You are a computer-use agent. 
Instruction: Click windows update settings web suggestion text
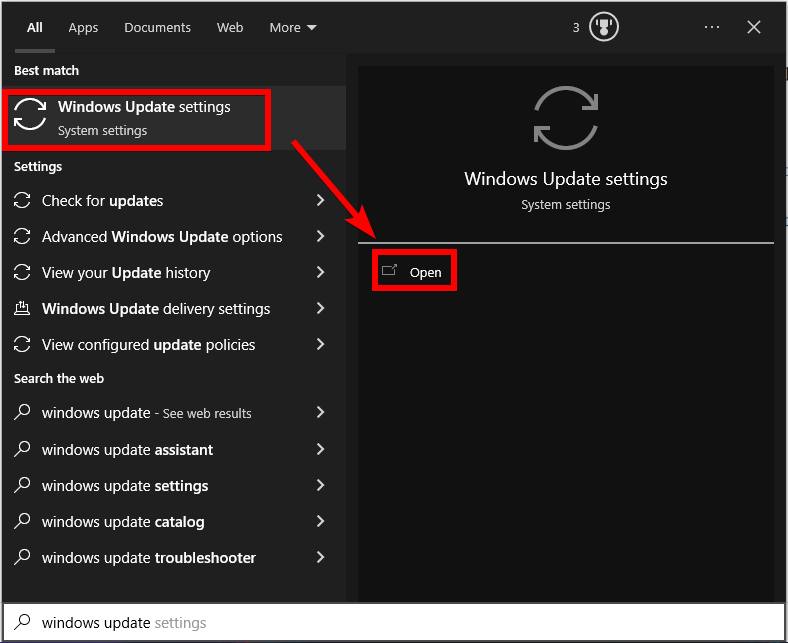coord(125,486)
